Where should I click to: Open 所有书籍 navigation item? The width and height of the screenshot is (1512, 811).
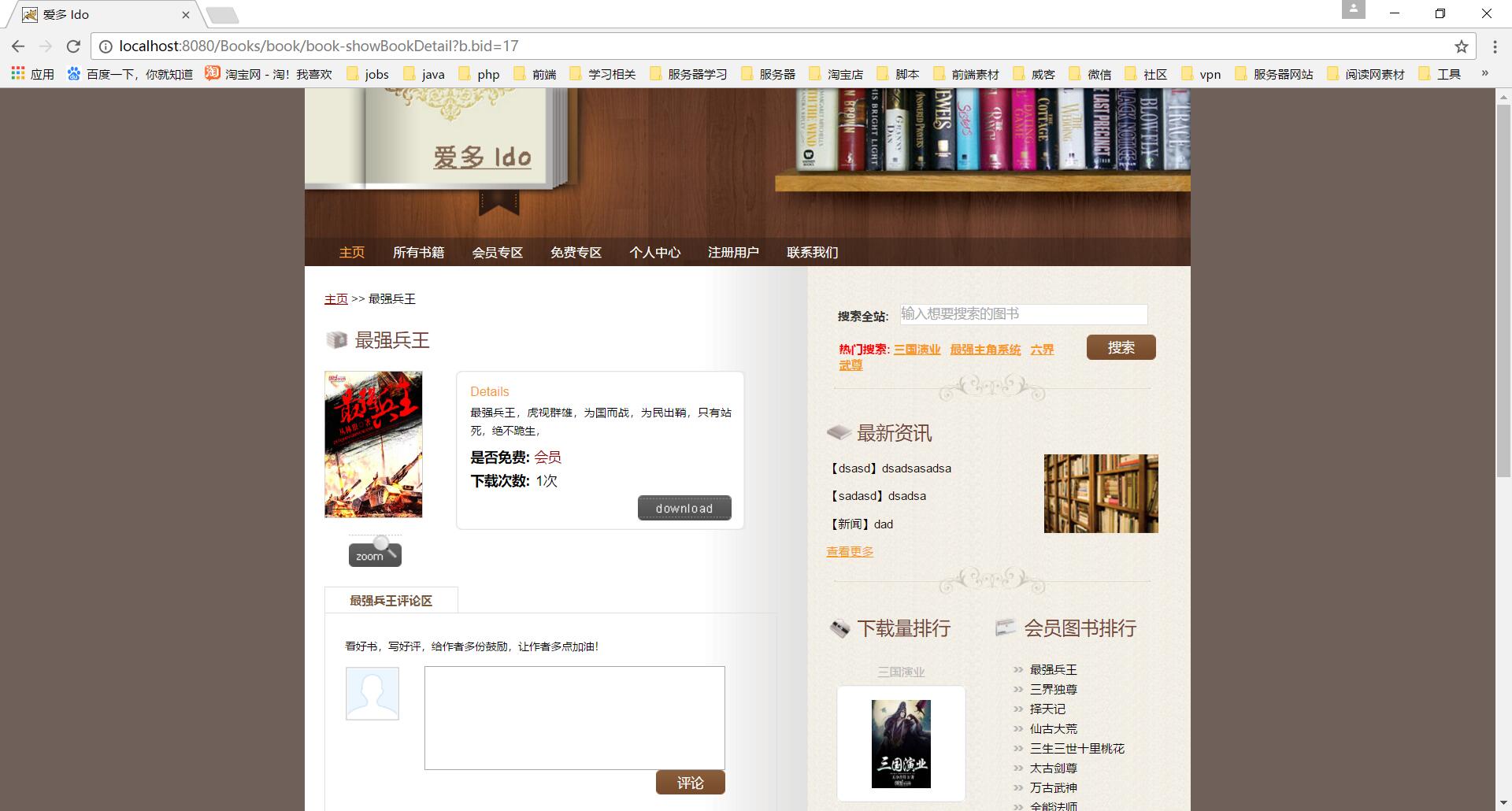[x=418, y=252]
